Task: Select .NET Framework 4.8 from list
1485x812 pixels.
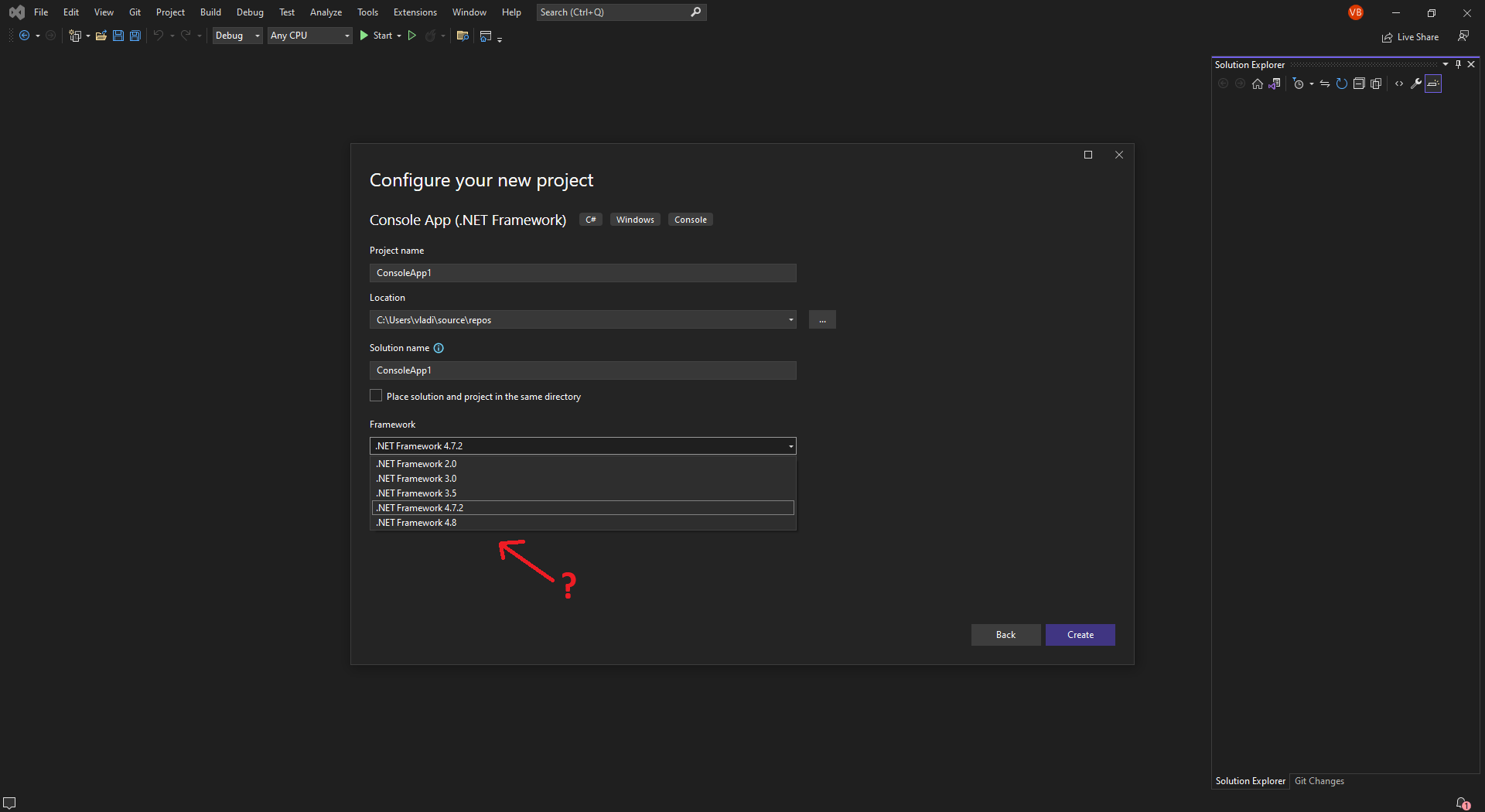Action: [583, 523]
